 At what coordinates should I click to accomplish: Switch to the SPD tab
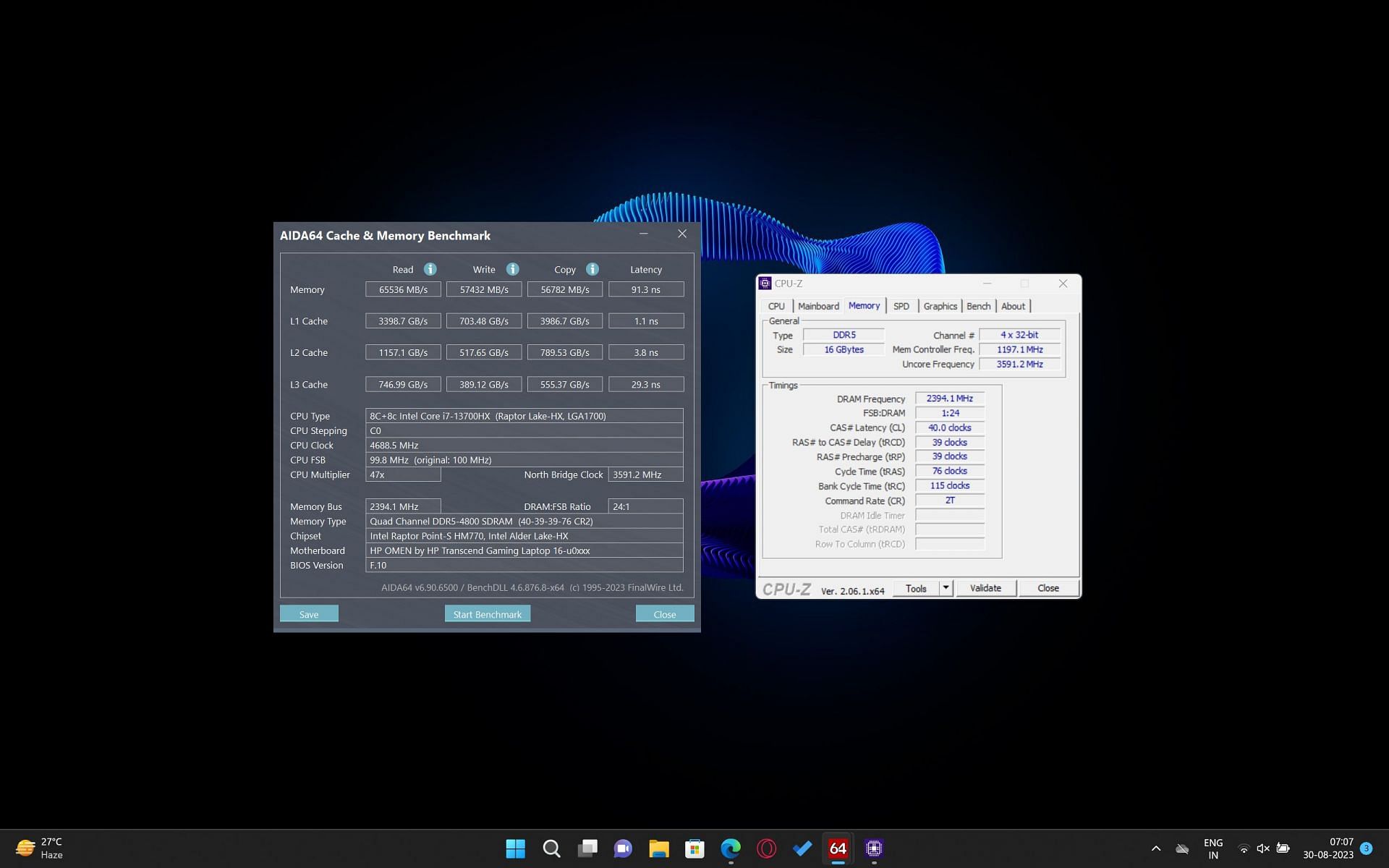pyautogui.click(x=901, y=306)
